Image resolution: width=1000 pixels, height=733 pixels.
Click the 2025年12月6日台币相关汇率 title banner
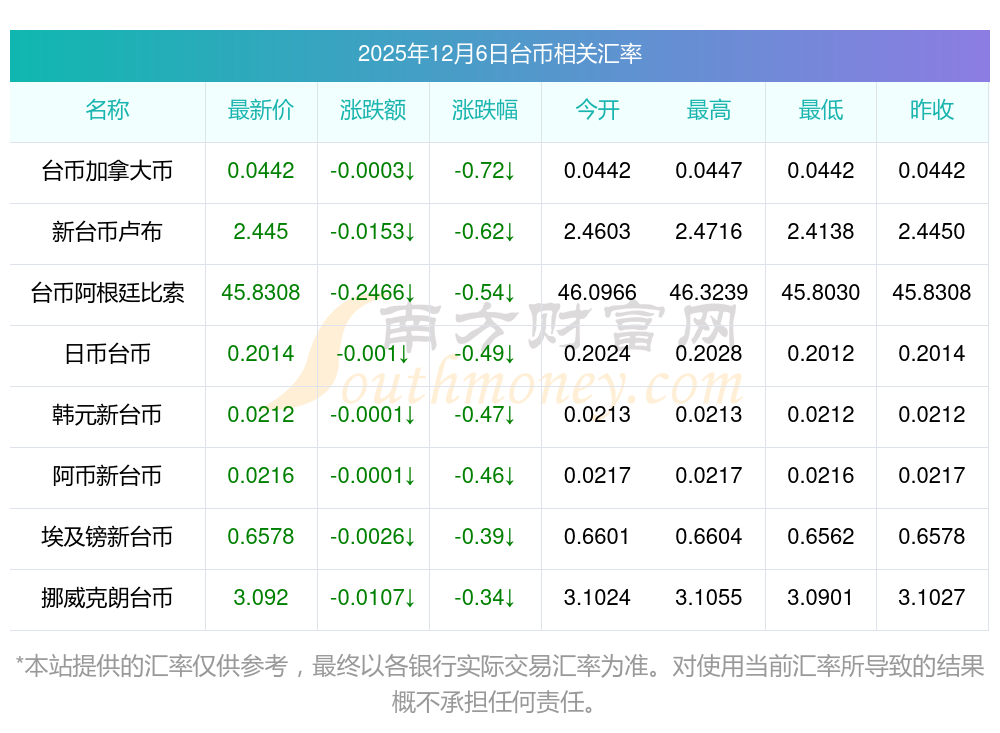pos(499,55)
